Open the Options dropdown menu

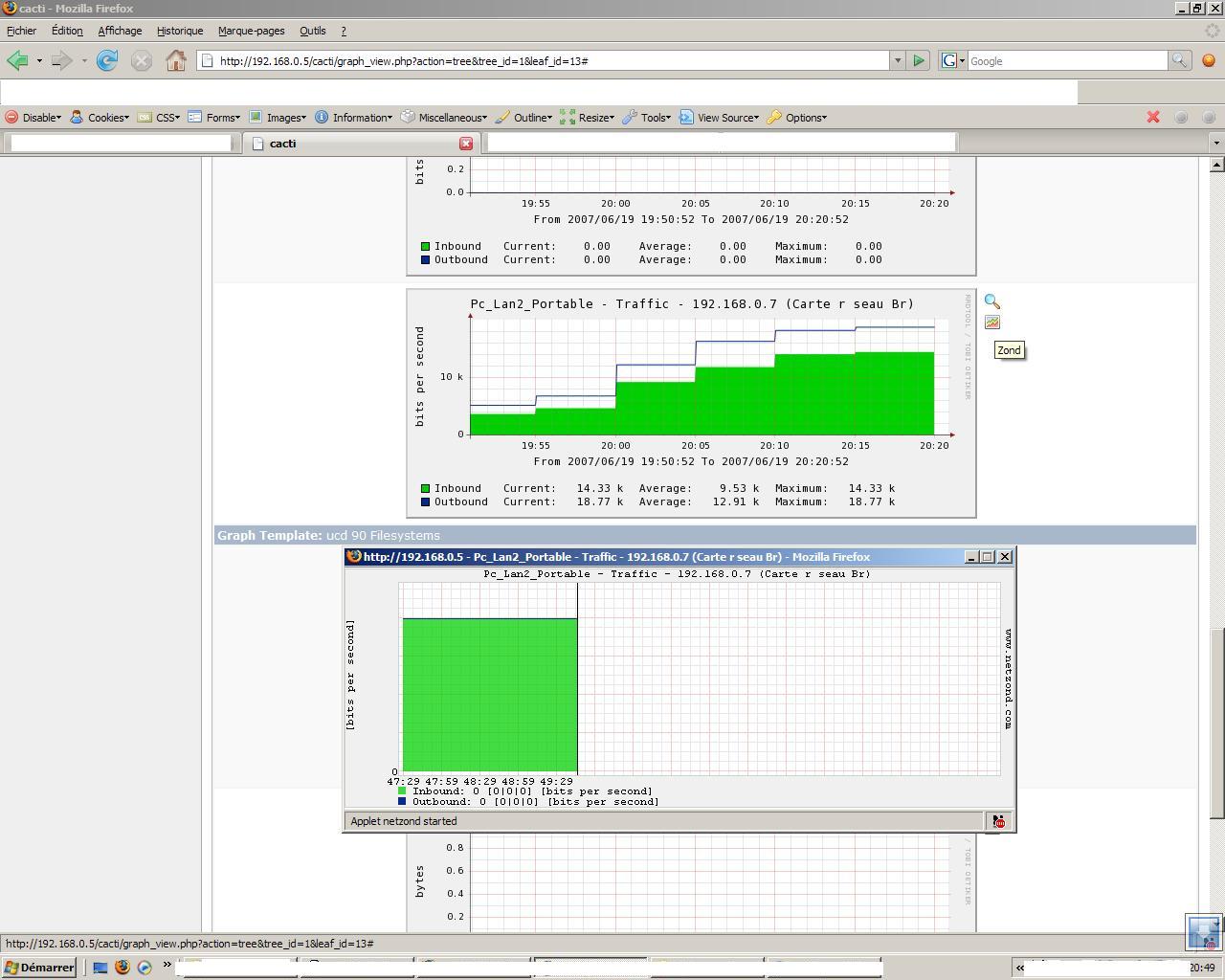tap(797, 118)
